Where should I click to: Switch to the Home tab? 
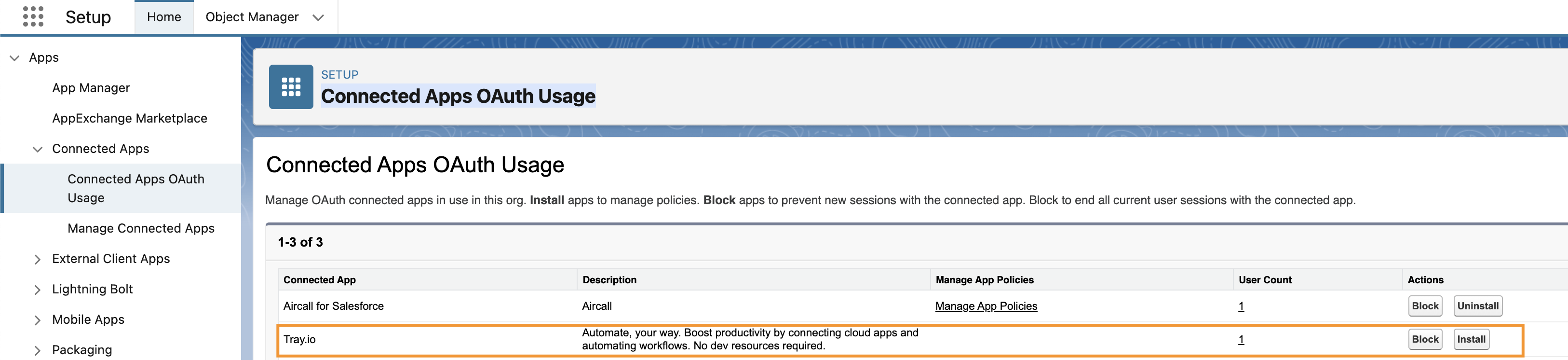click(164, 17)
